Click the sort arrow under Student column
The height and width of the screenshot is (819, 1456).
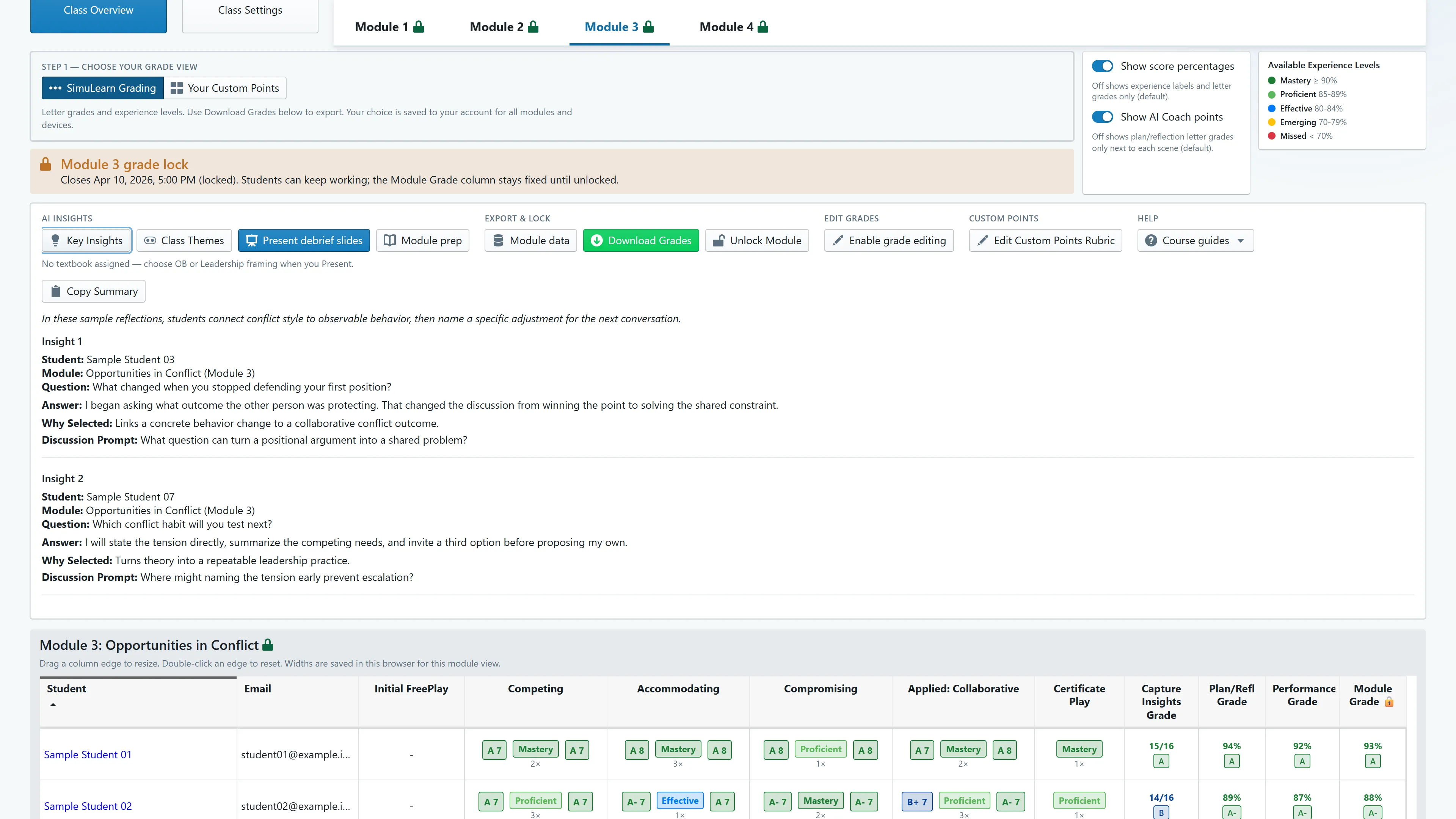pyautogui.click(x=53, y=704)
